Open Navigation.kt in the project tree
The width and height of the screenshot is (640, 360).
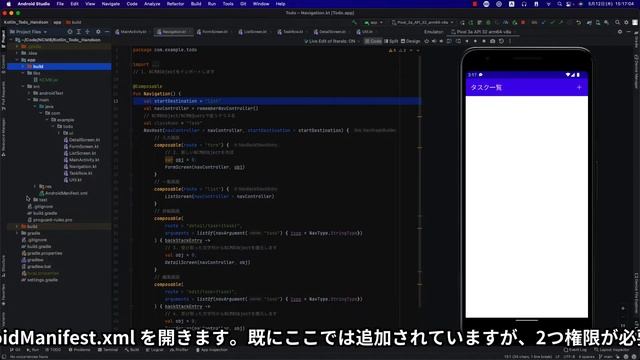[x=82, y=166]
